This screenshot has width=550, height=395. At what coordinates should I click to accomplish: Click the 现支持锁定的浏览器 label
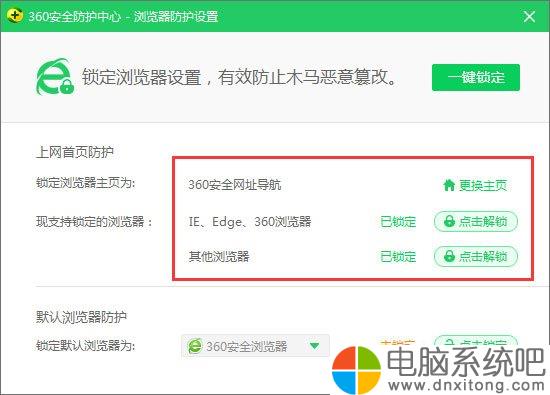(94, 222)
